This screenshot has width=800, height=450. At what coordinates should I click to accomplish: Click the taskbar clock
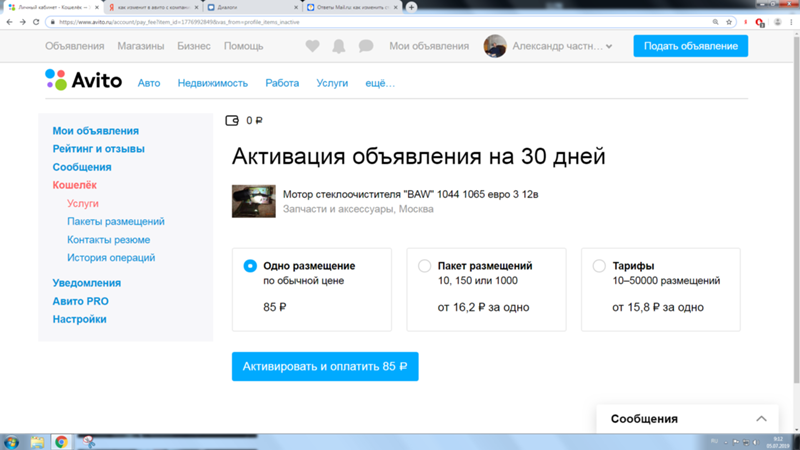779,442
